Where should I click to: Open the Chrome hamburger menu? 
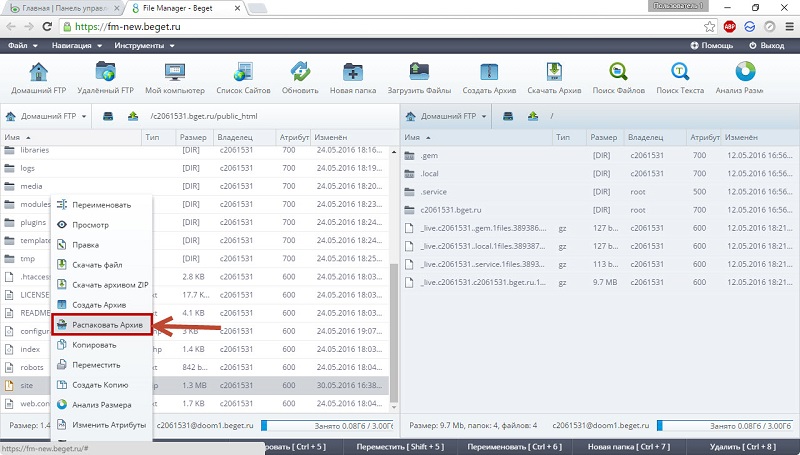click(789, 27)
